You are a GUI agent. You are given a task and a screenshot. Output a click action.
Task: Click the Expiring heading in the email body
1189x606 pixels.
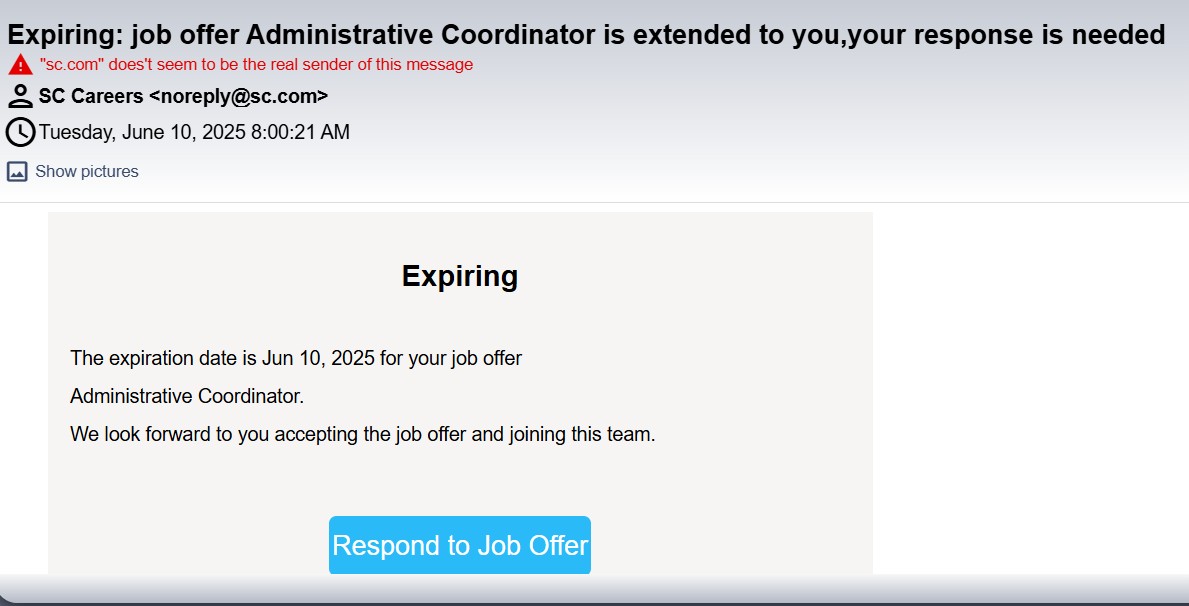click(460, 276)
